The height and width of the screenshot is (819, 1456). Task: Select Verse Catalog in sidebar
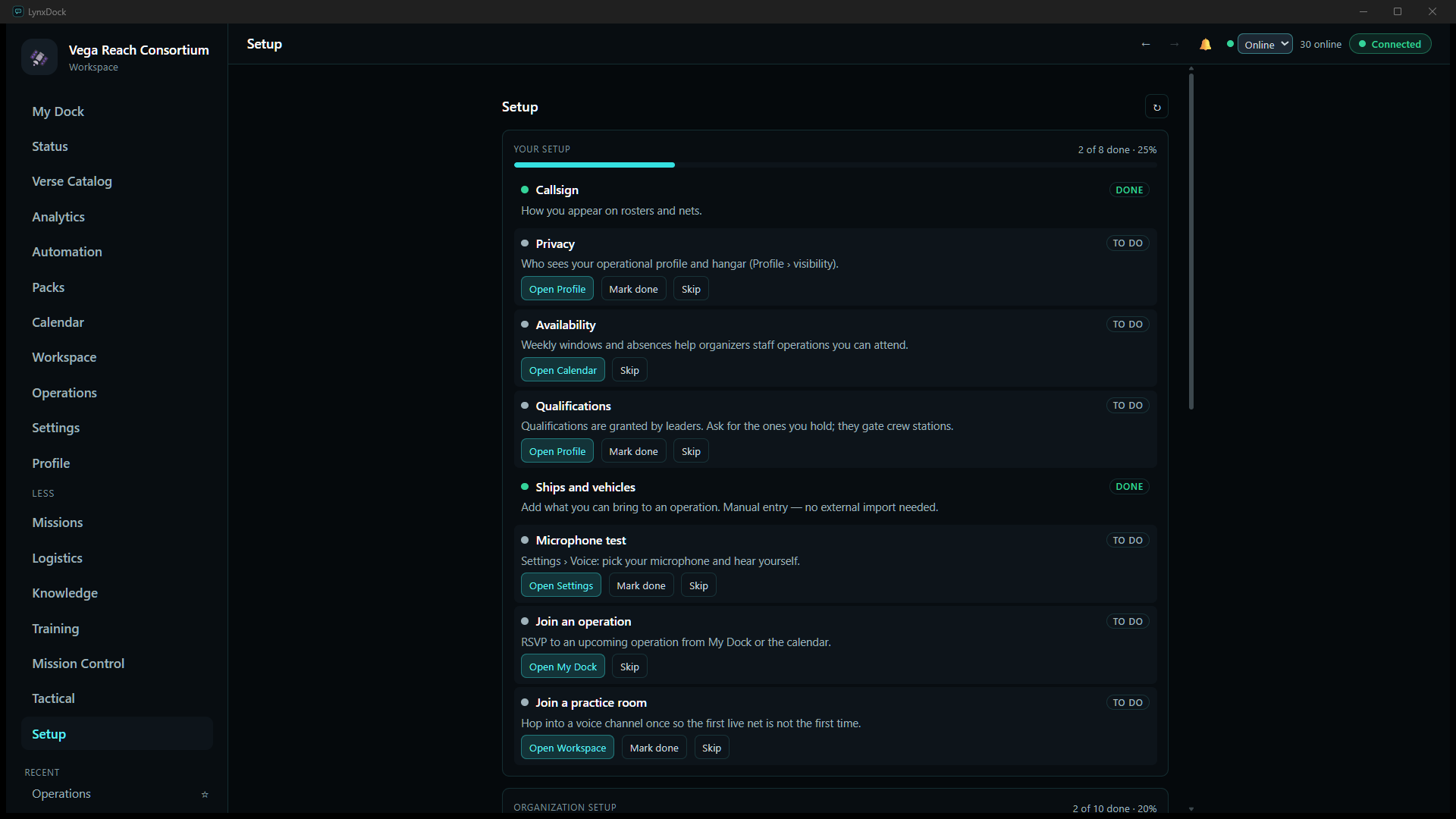click(x=117, y=181)
